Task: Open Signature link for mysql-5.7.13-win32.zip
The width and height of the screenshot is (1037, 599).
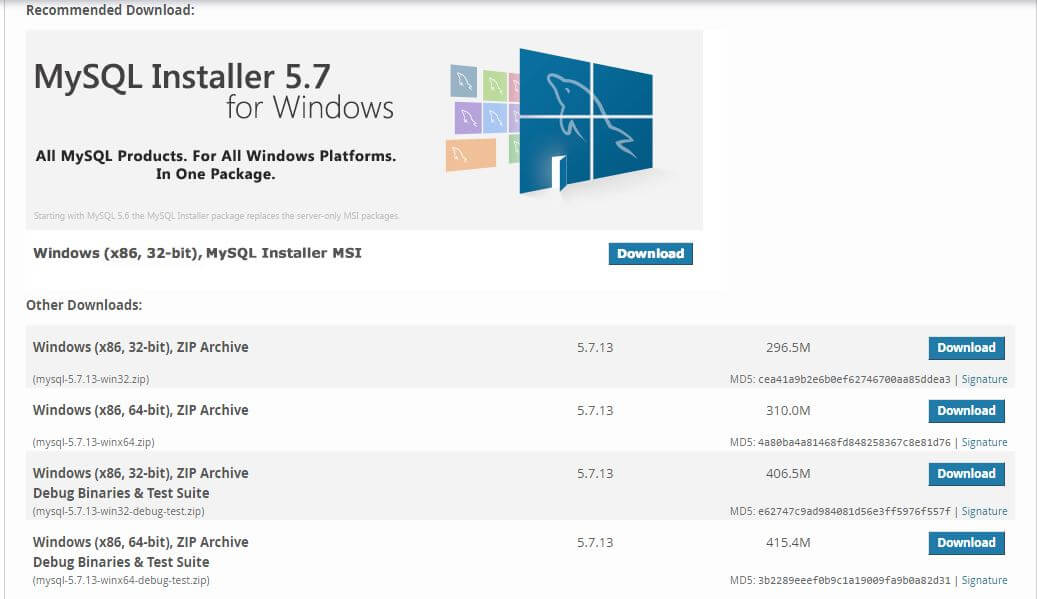Action: [x=984, y=379]
